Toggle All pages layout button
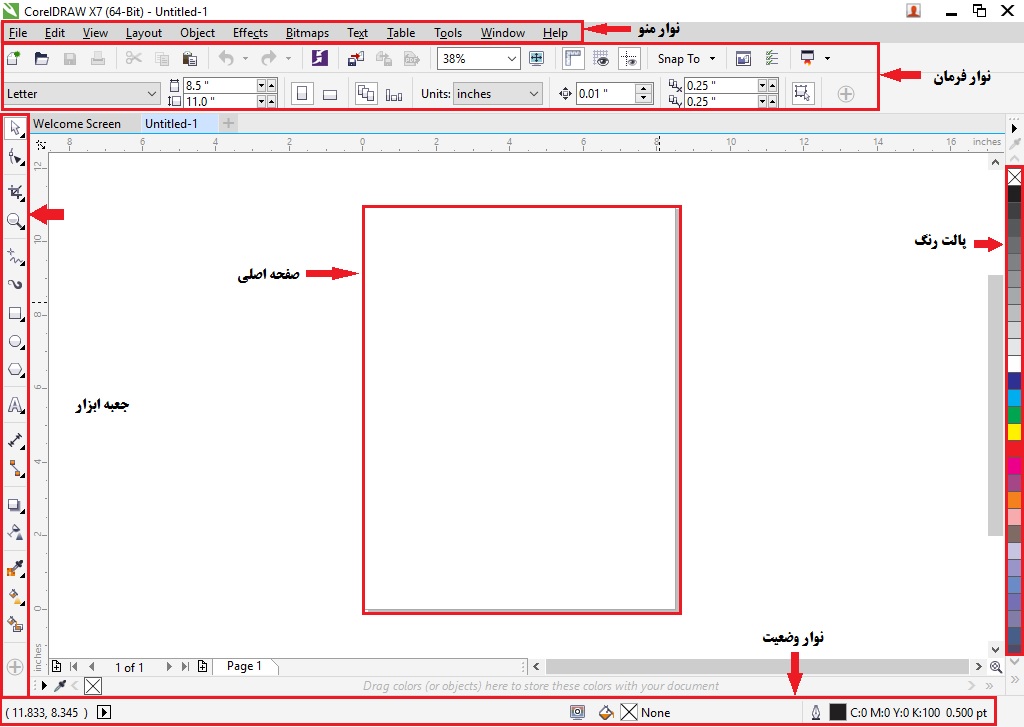1024x727 pixels. coord(366,93)
